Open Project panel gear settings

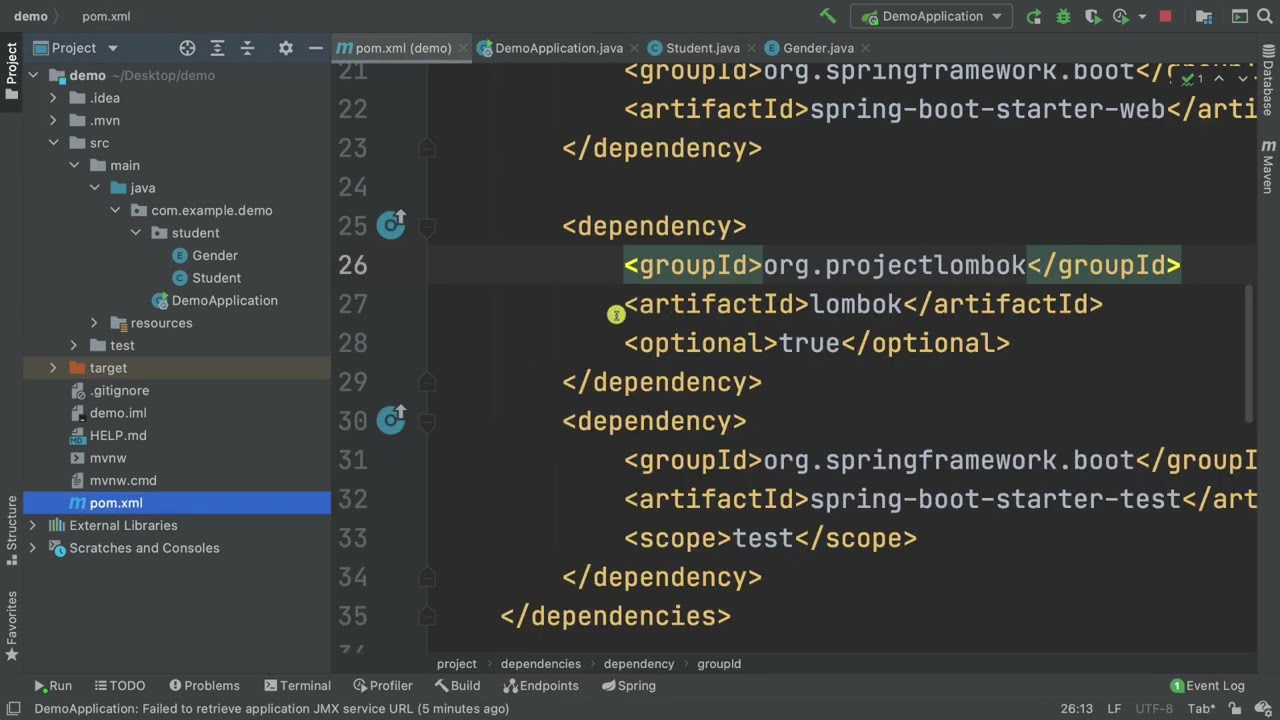pos(286,48)
